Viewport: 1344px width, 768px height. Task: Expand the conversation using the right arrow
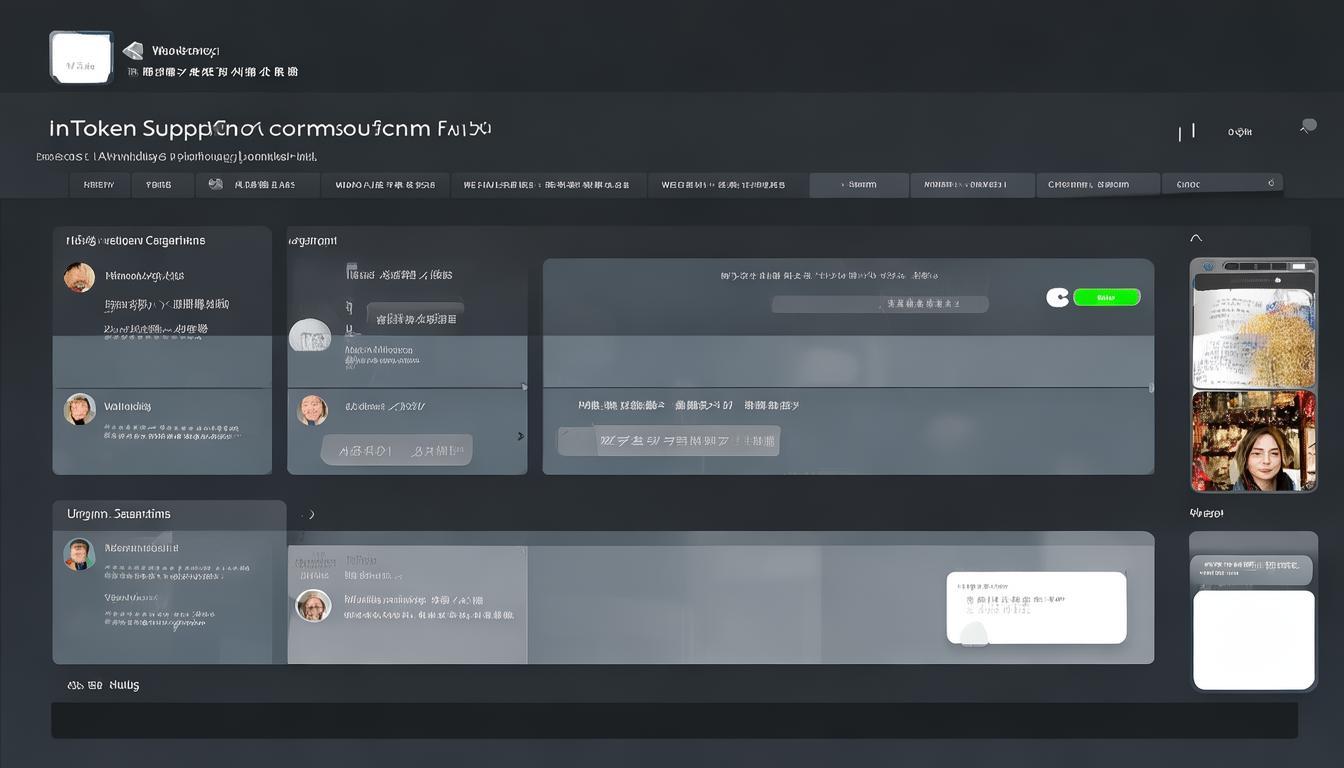[520, 435]
